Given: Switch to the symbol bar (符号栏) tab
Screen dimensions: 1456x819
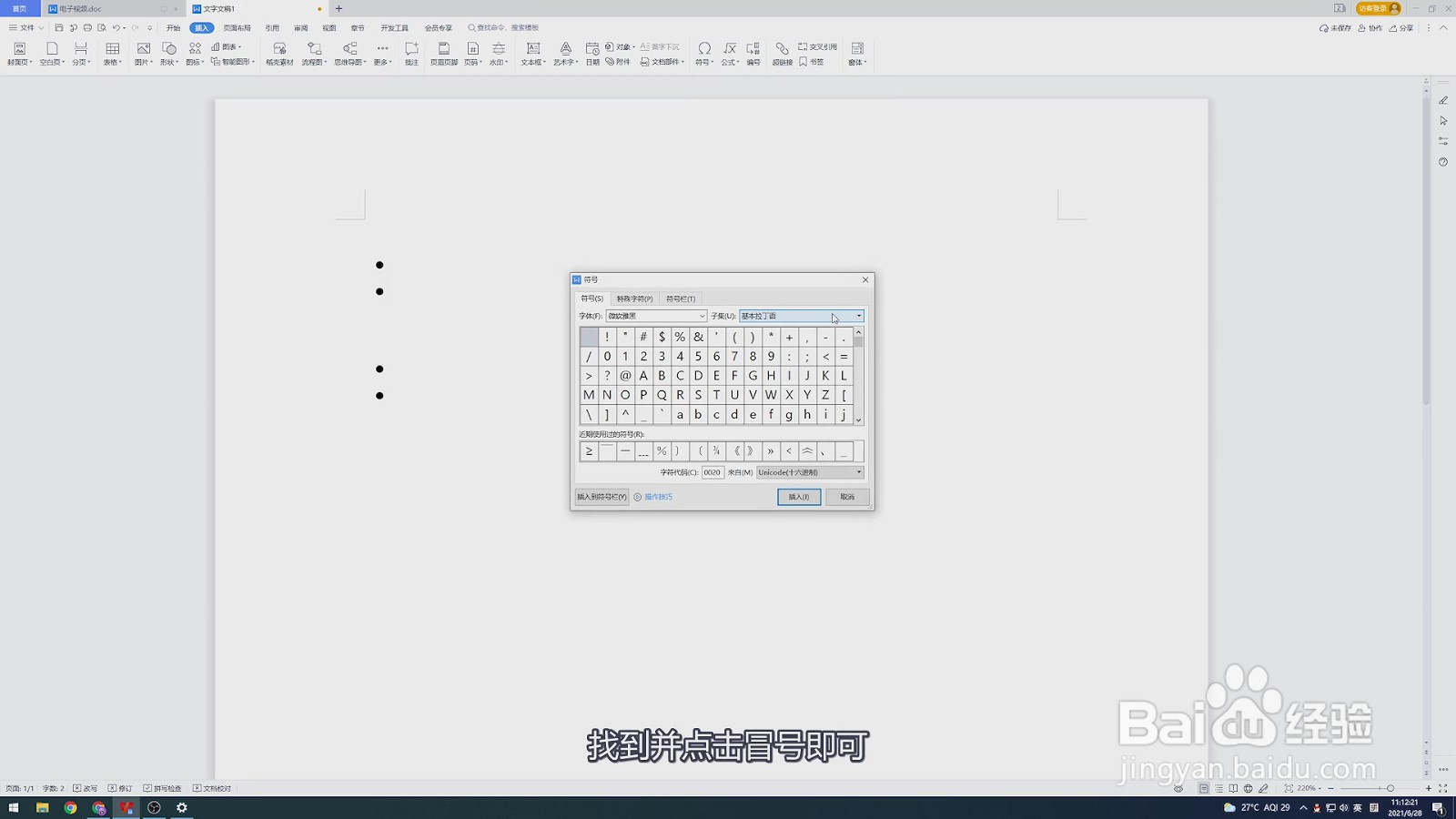Looking at the screenshot, I should (x=681, y=298).
